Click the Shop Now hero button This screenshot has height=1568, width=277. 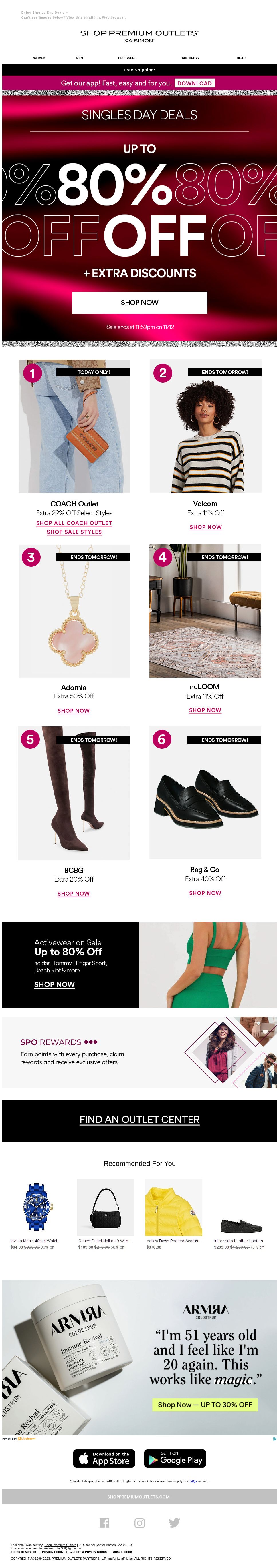click(140, 302)
